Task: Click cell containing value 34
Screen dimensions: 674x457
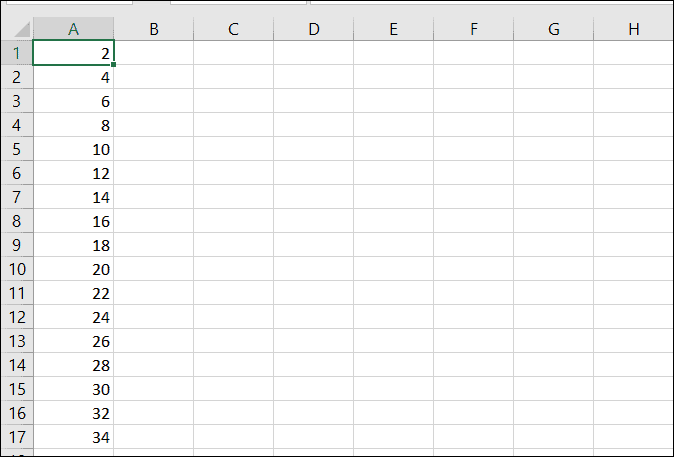Action: point(74,437)
